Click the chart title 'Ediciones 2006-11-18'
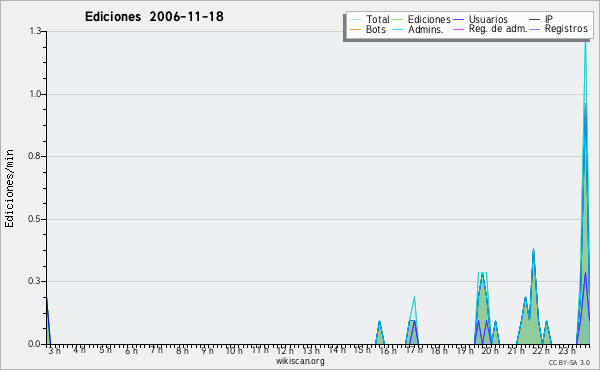 [154, 17]
